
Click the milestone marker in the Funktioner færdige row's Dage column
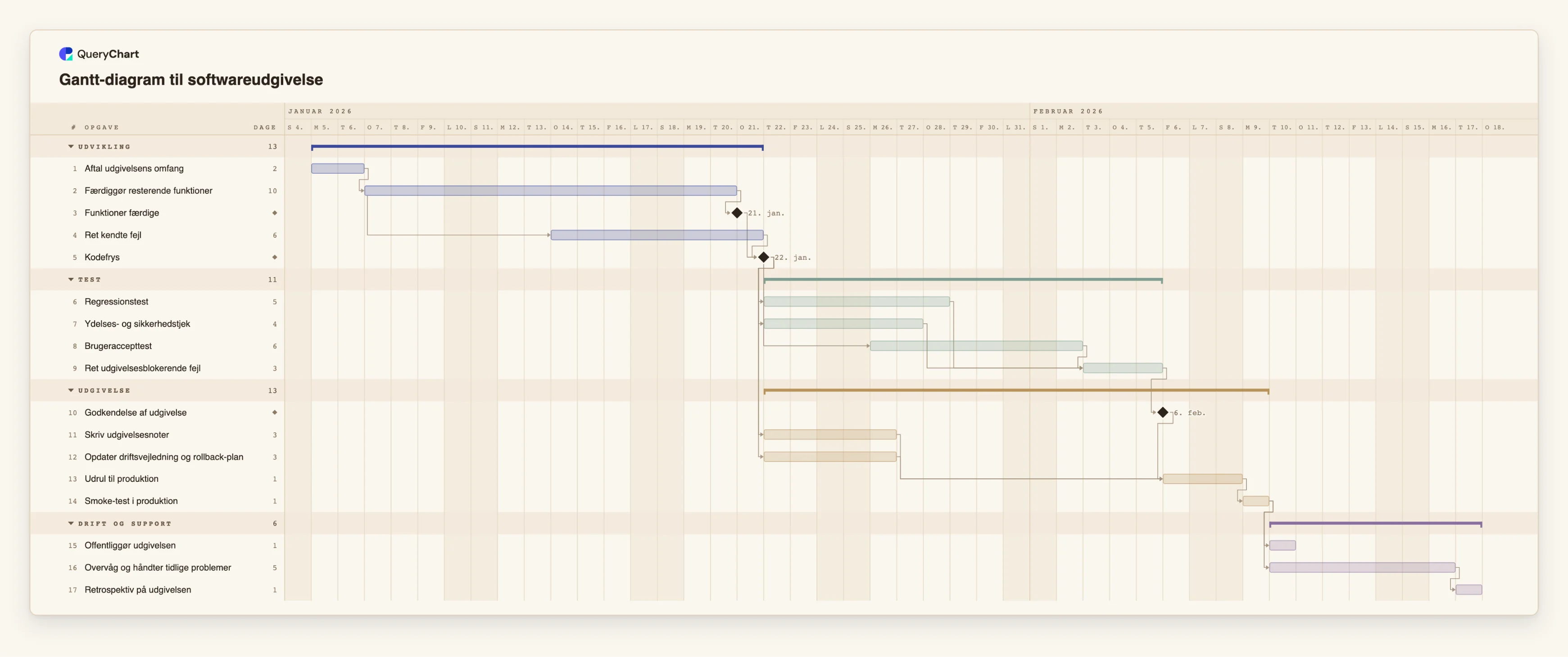click(x=275, y=213)
